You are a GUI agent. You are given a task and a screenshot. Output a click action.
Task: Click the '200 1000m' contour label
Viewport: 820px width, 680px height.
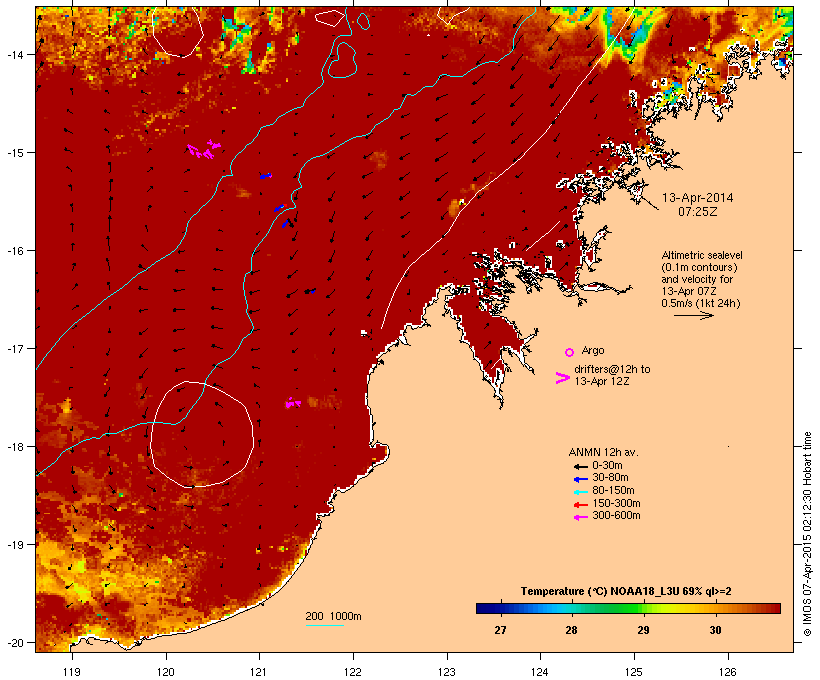pyautogui.click(x=333, y=616)
